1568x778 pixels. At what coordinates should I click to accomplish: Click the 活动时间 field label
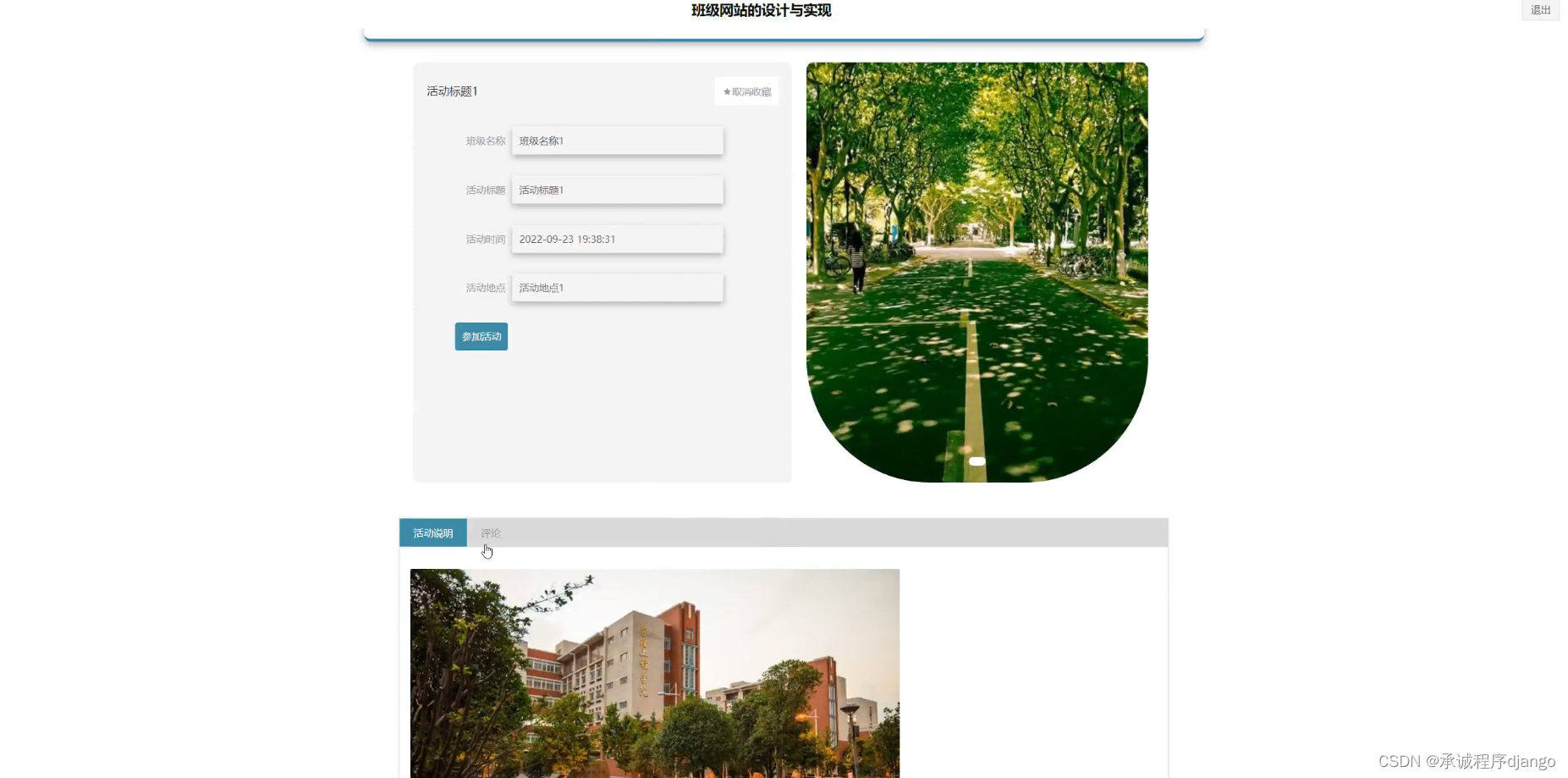(x=486, y=240)
